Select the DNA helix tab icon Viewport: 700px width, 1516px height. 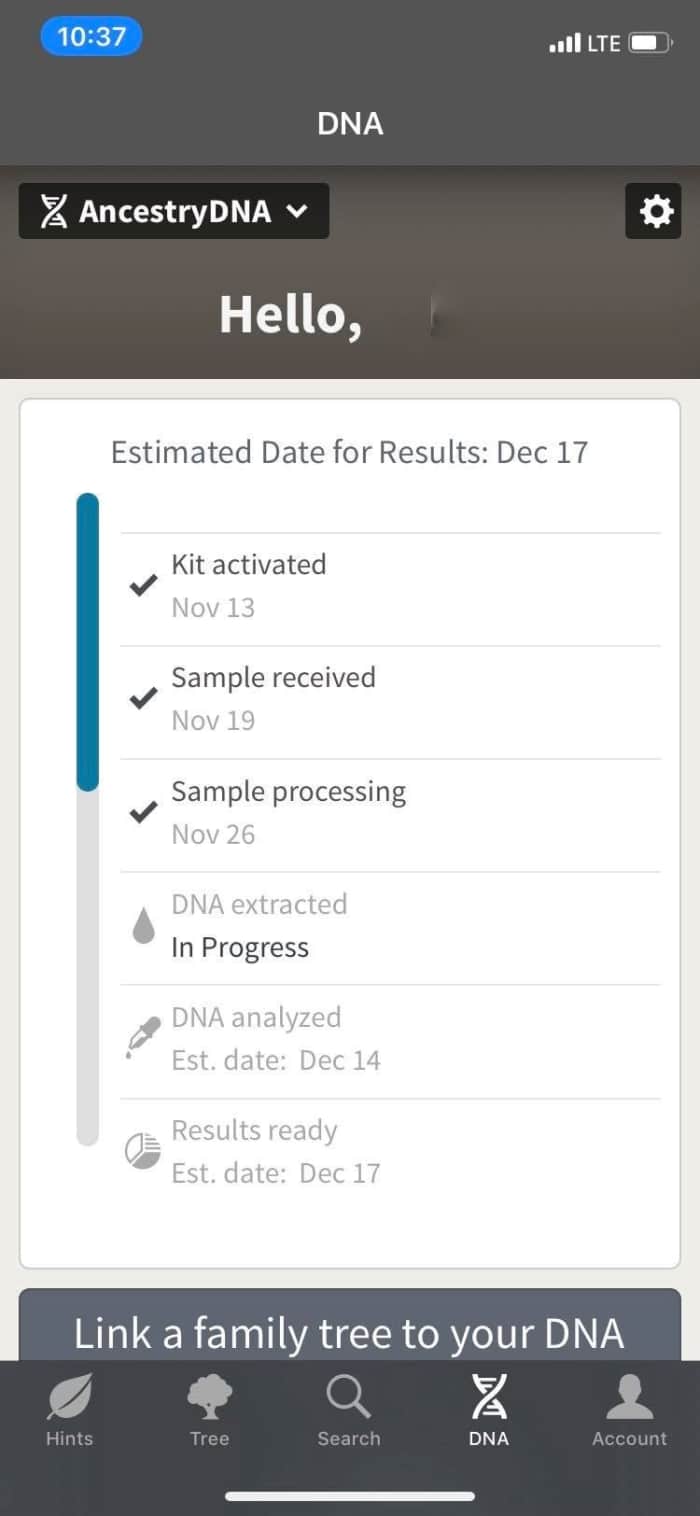tap(489, 1397)
